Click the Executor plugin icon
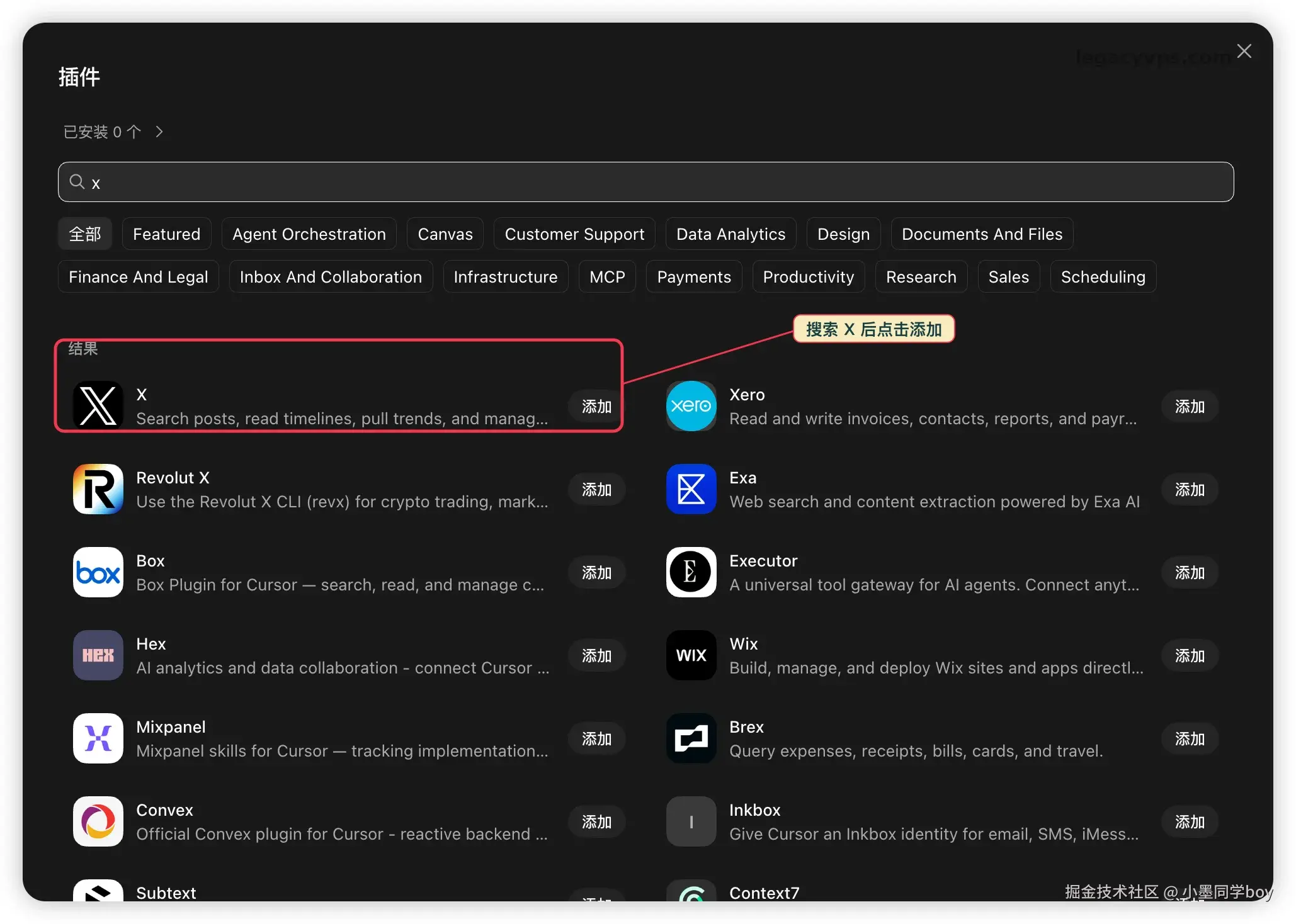The height and width of the screenshot is (924, 1296). coord(691,572)
